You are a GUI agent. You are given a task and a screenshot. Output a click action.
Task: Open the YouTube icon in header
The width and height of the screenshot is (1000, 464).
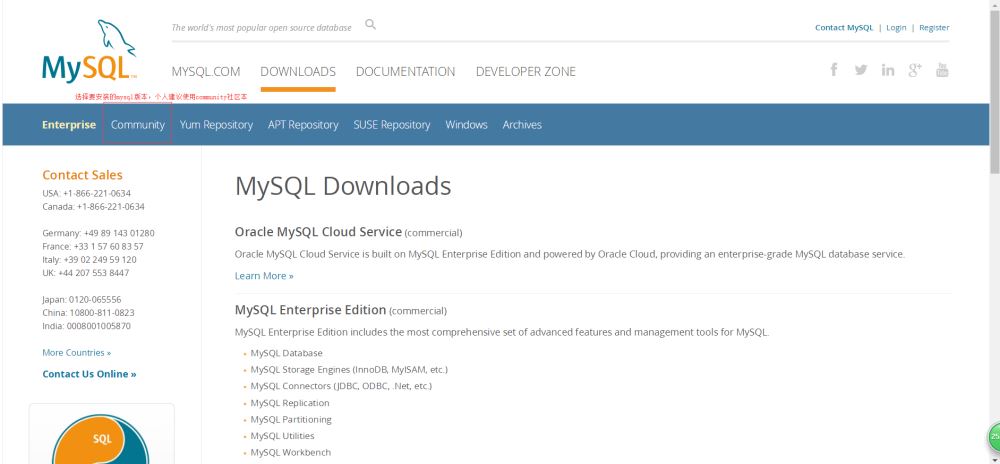pos(942,70)
